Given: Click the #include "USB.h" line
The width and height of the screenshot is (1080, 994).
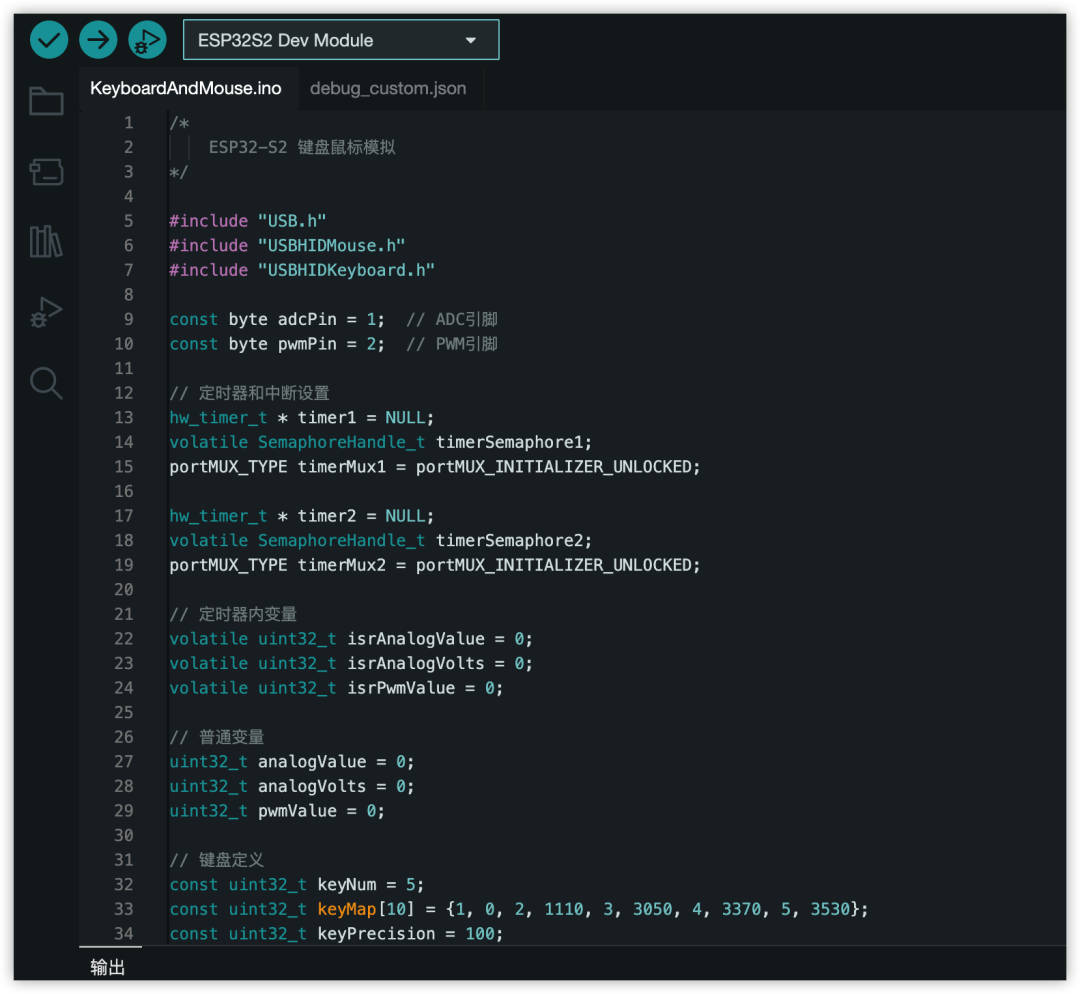Looking at the screenshot, I should click(x=248, y=221).
